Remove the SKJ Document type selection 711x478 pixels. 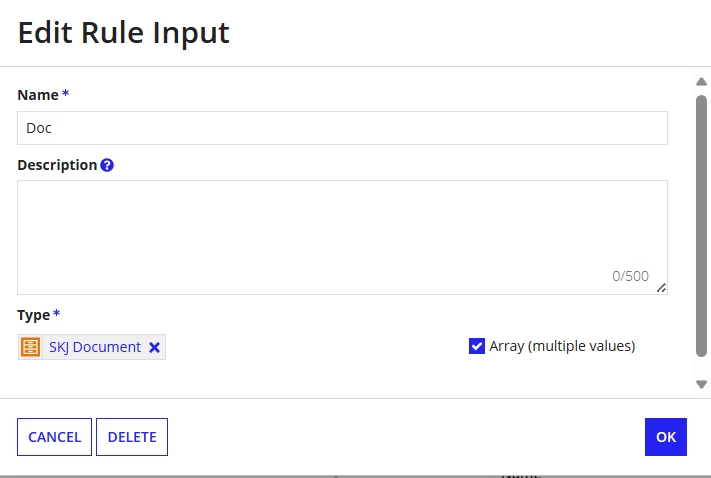click(154, 347)
